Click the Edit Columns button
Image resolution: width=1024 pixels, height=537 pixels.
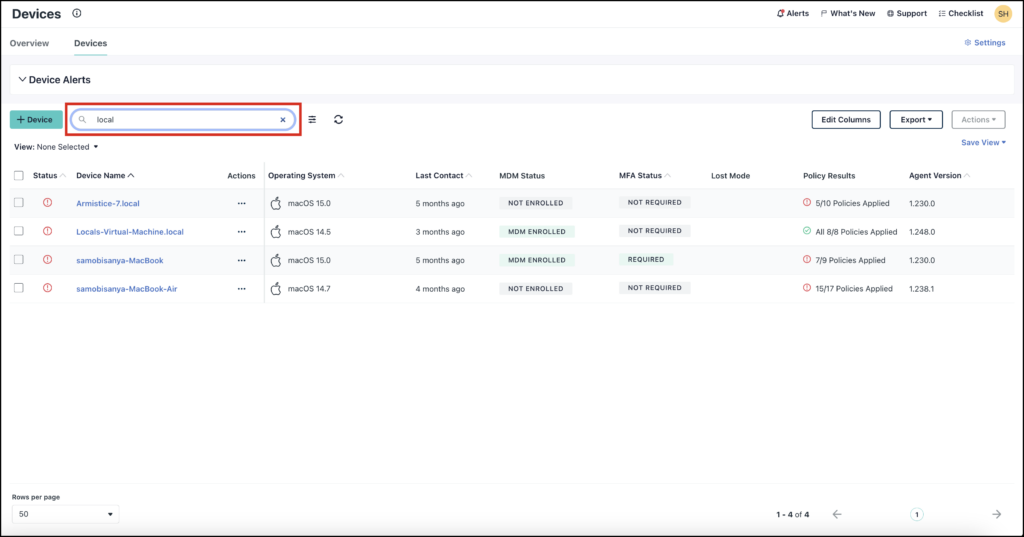[845, 120]
